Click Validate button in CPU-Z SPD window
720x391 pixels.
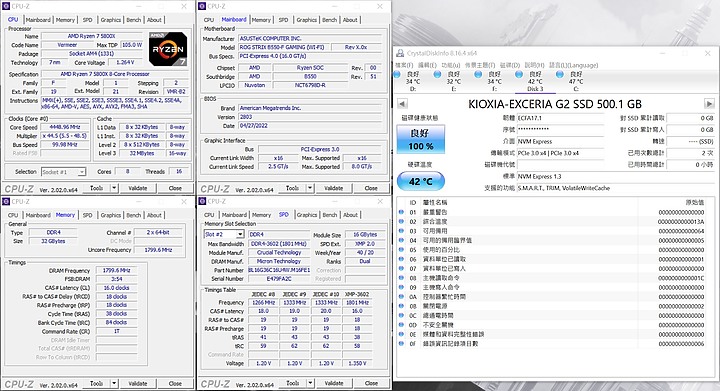click(x=334, y=383)
